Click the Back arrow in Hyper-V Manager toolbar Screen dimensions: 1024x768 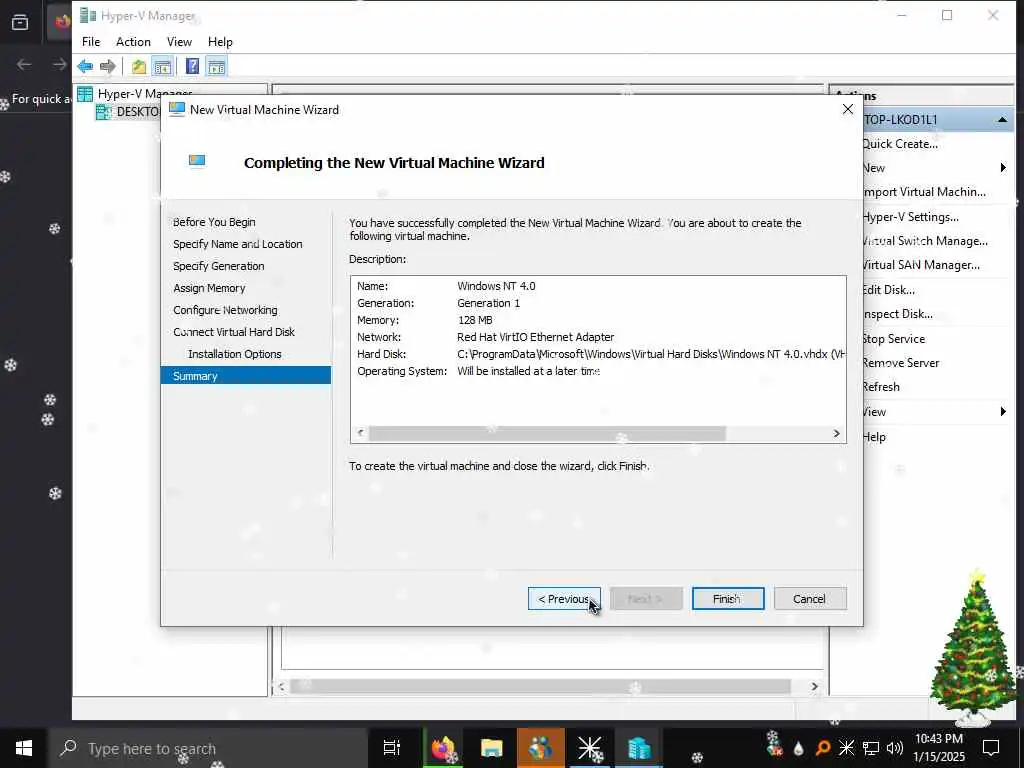85,66
